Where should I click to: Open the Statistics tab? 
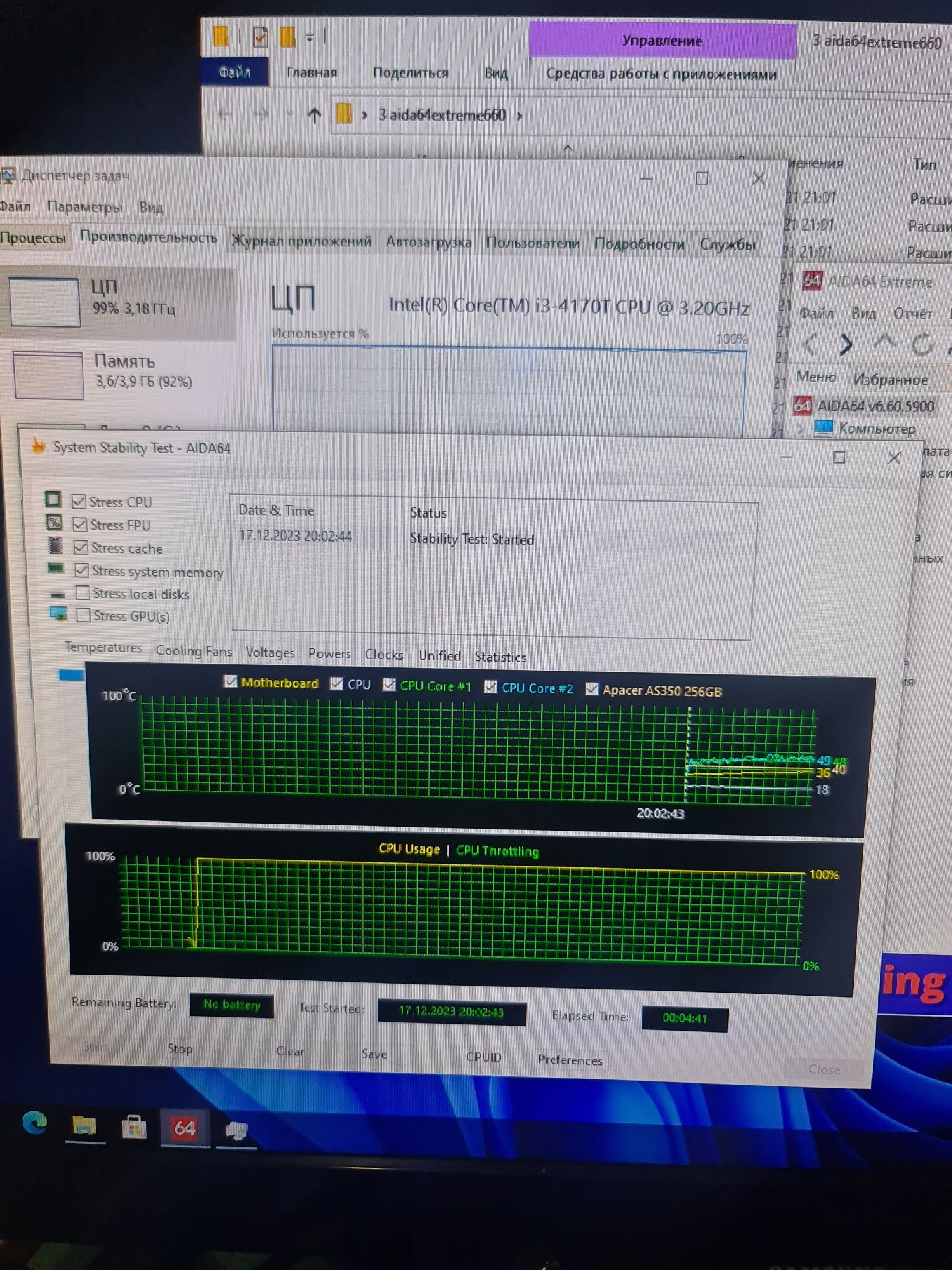tap(500, 657)
